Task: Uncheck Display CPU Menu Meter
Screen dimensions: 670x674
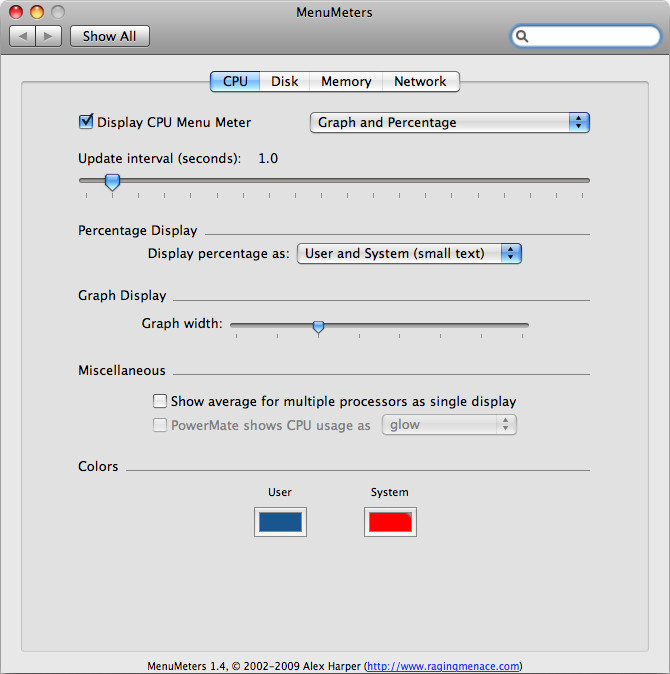Action: 86,122
